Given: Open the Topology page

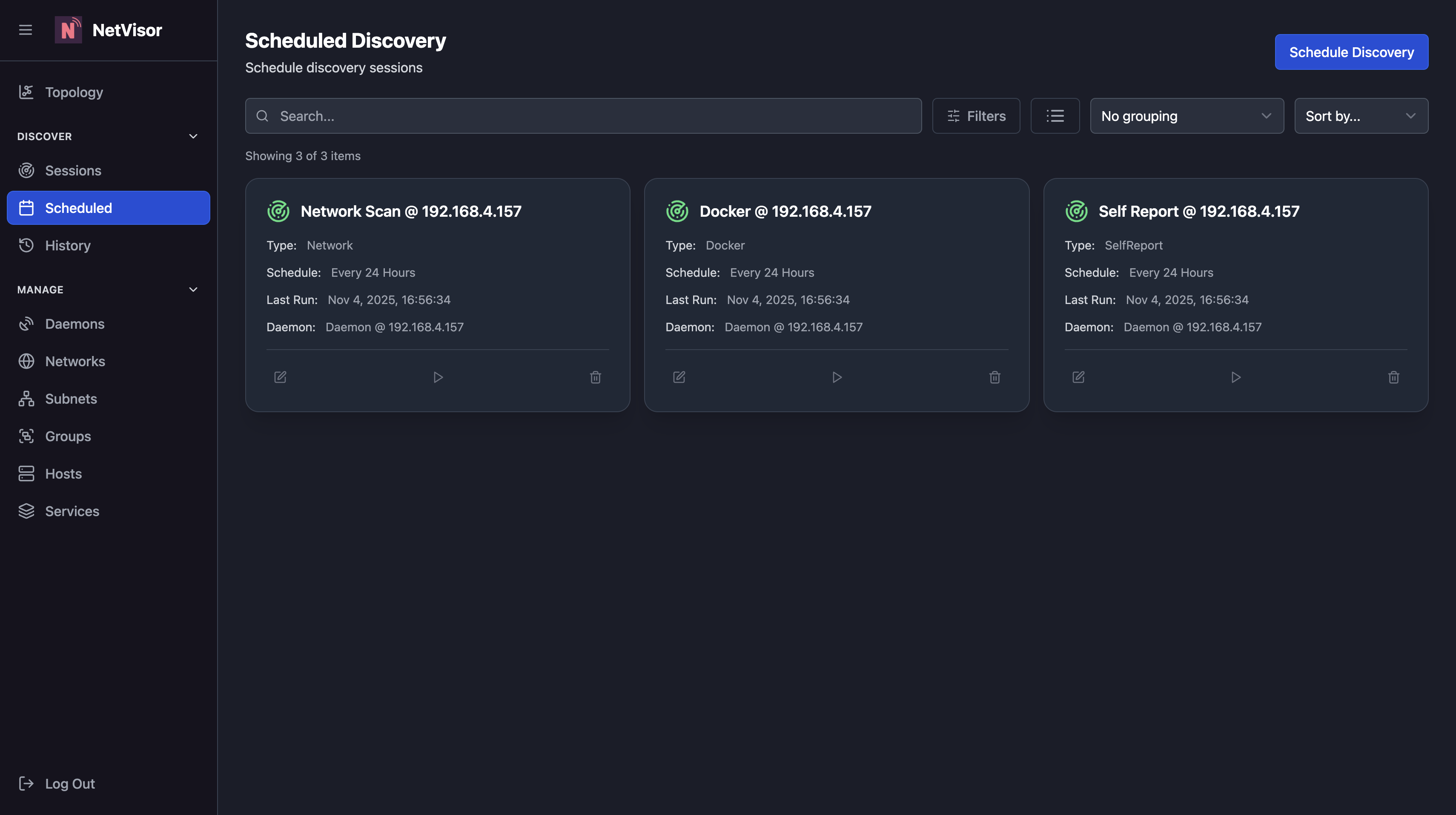Looking at the screenshot, I should click(x=109, y=92).
